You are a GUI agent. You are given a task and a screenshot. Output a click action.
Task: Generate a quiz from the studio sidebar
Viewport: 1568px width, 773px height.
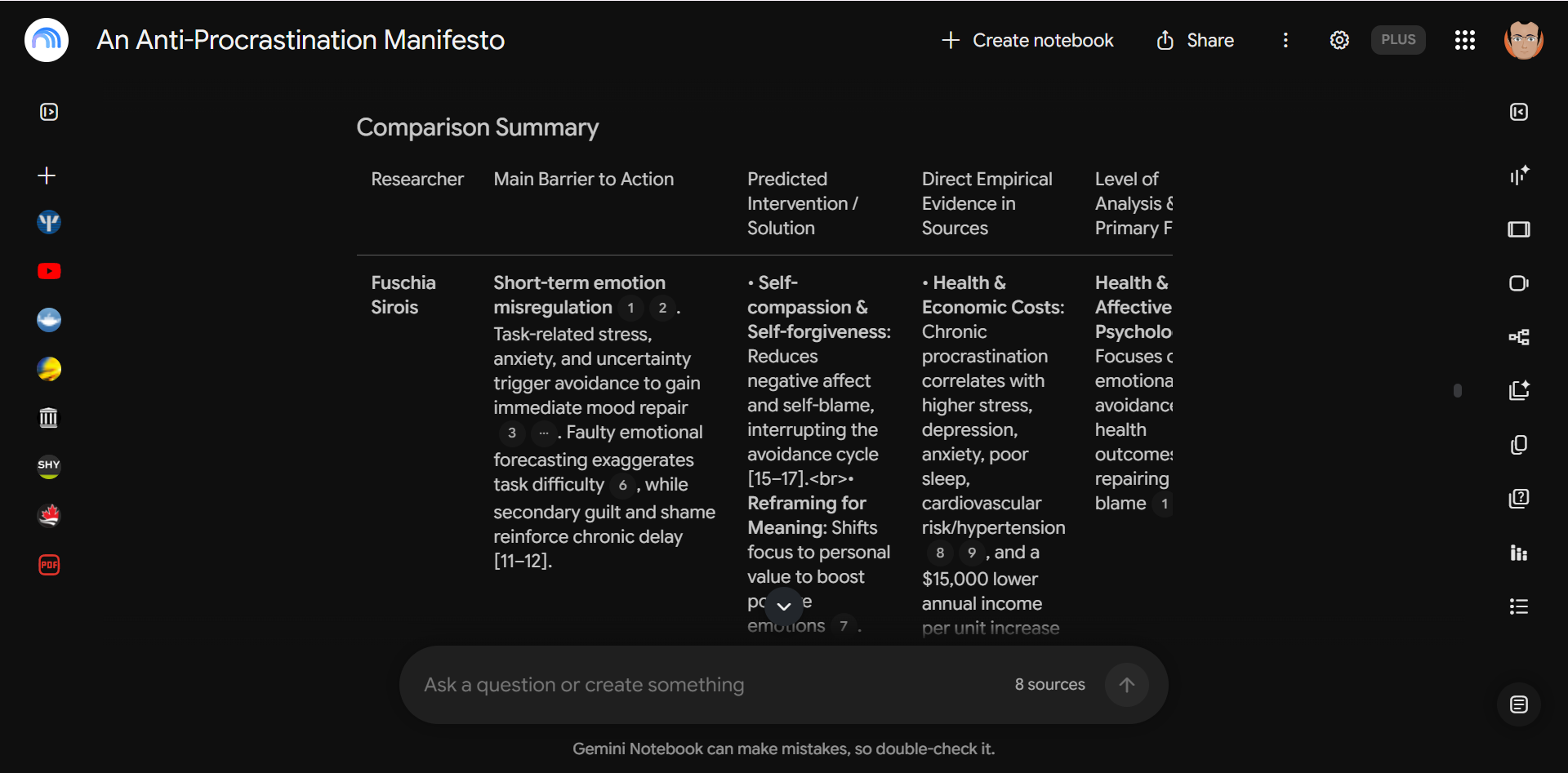coord(1519,499)
